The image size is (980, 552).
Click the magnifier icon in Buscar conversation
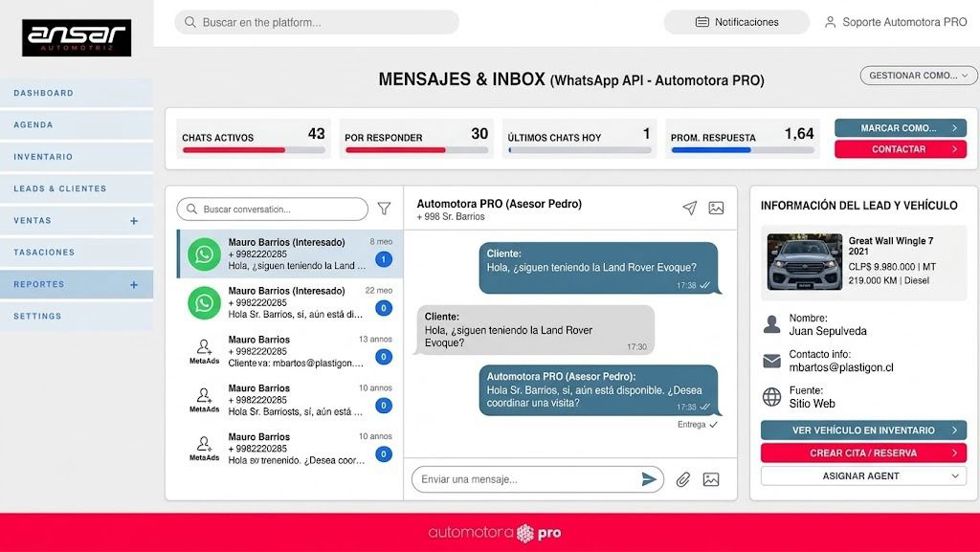coord(192,209)
